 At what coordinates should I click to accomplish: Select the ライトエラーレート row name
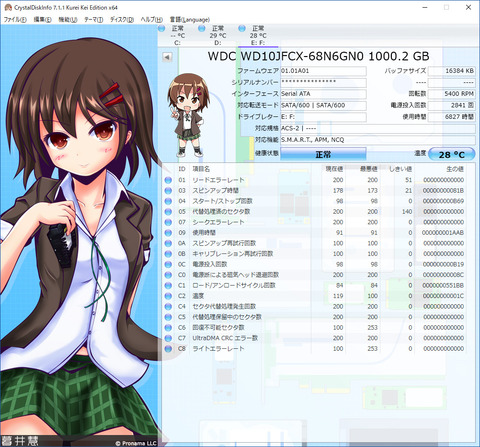click(218, 349)
